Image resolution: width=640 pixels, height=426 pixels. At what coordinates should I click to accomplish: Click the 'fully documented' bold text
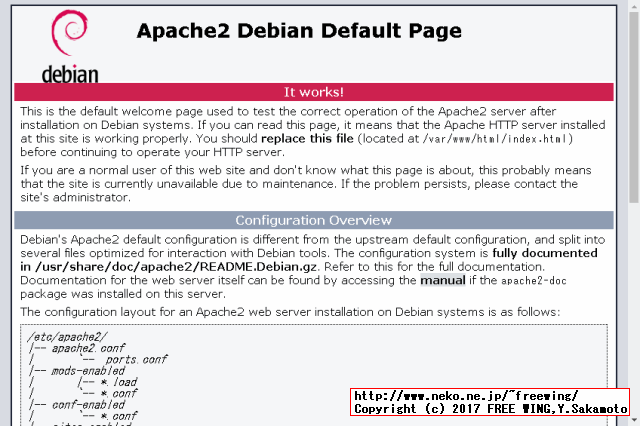click(x=545, y=253)
